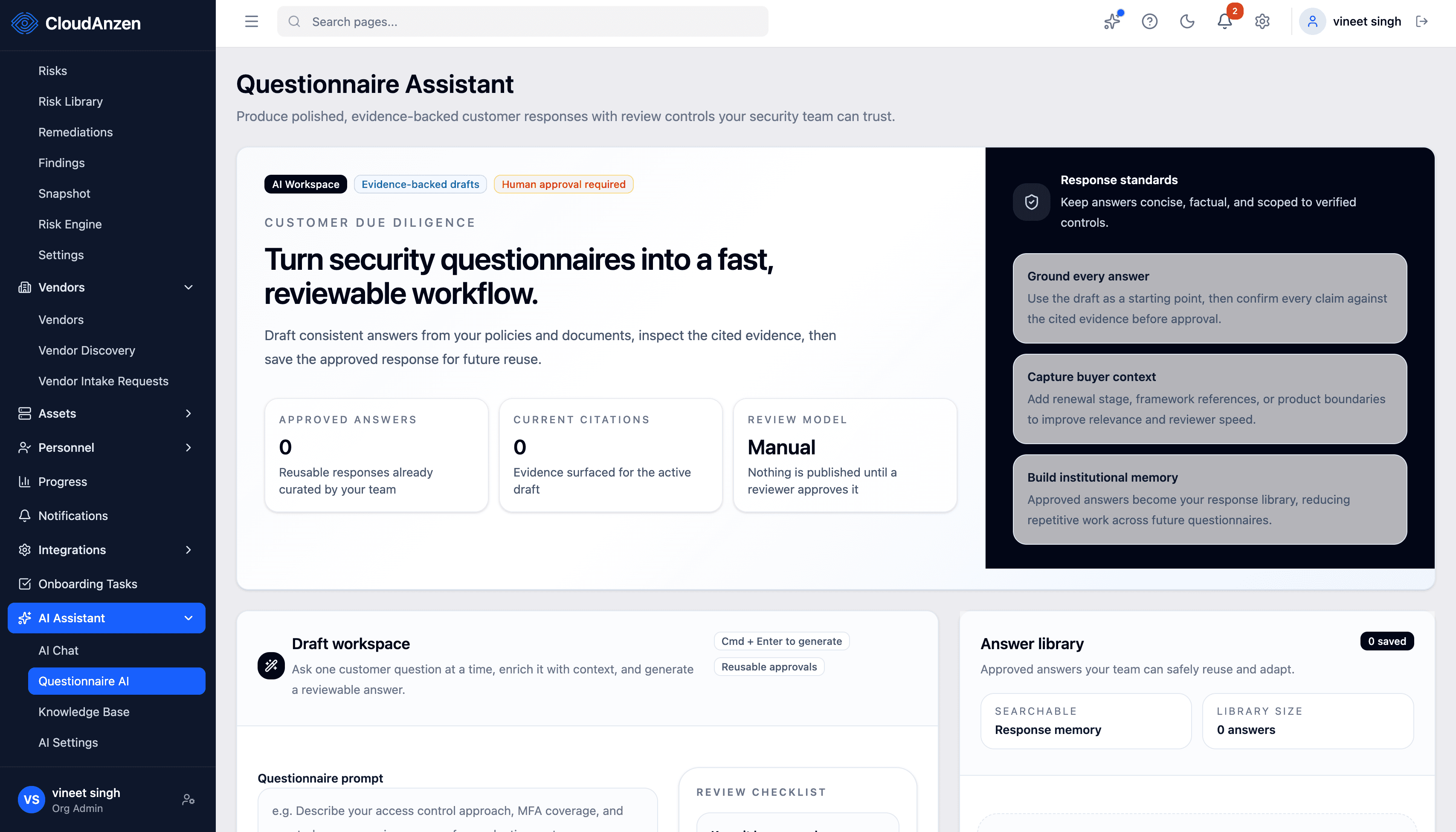The height and width of the screenshot is (832, 1456).
Task: Open Risks in the sidebar
Action: pyautogui.click(x=52, y=71)
